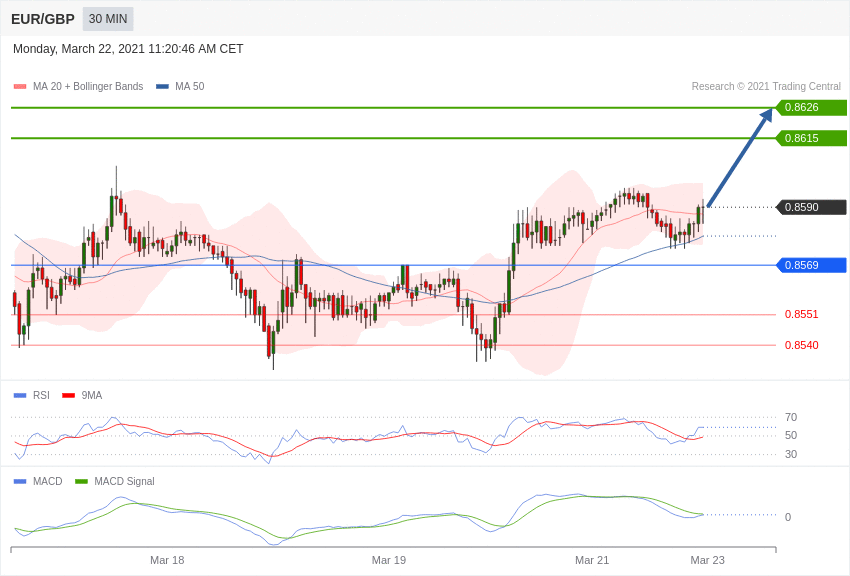
Task: Select the 30 MIN timeframe badge
Action: pyautogui.click(x=108, y=19)
